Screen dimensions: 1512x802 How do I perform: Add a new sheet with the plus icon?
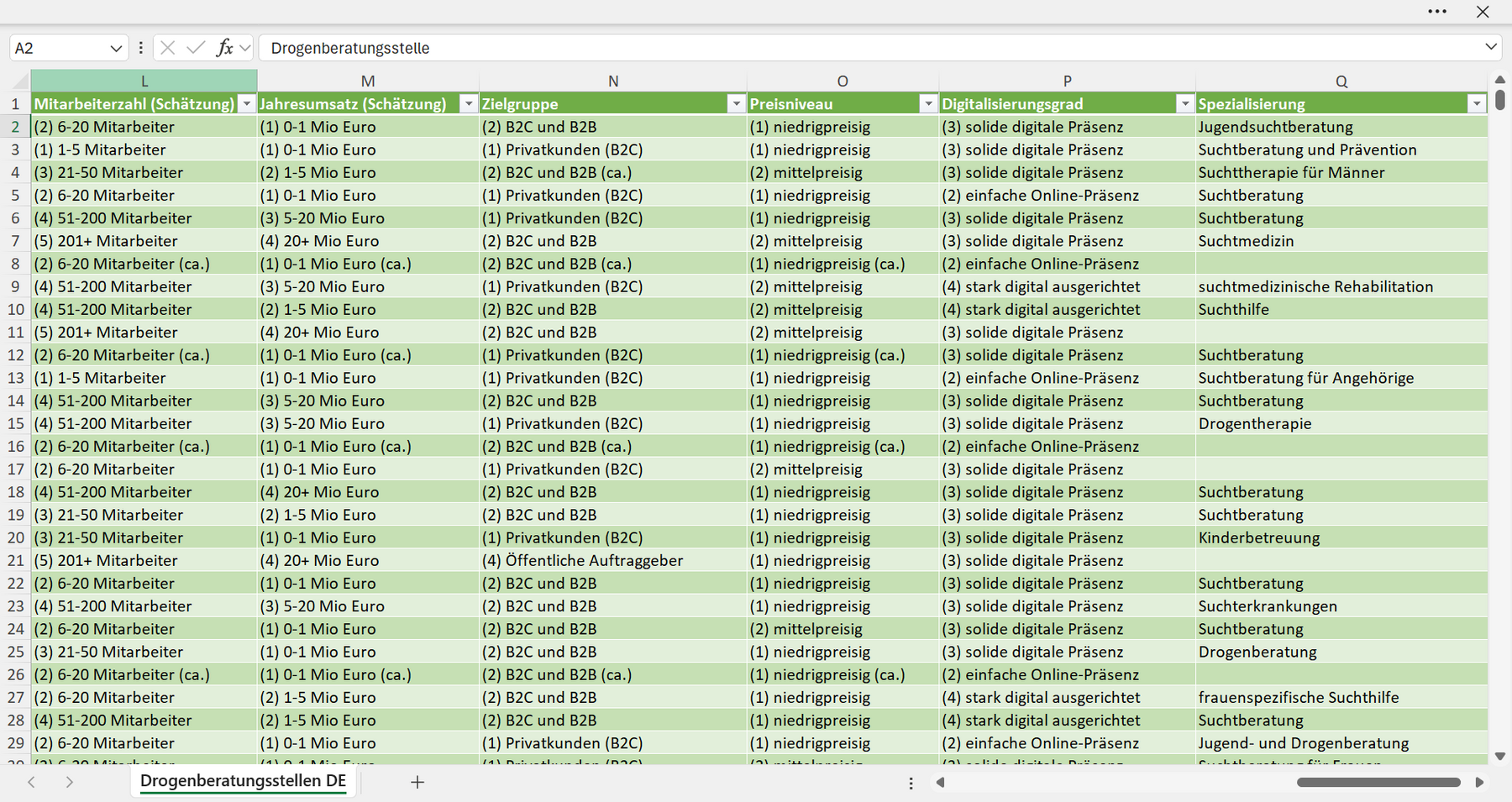417,782
